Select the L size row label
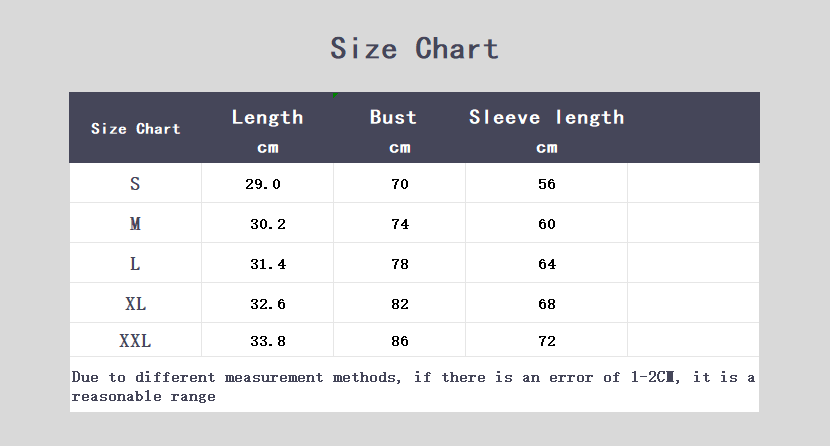This screenshot has width=830, height=446. coord(135,263)
